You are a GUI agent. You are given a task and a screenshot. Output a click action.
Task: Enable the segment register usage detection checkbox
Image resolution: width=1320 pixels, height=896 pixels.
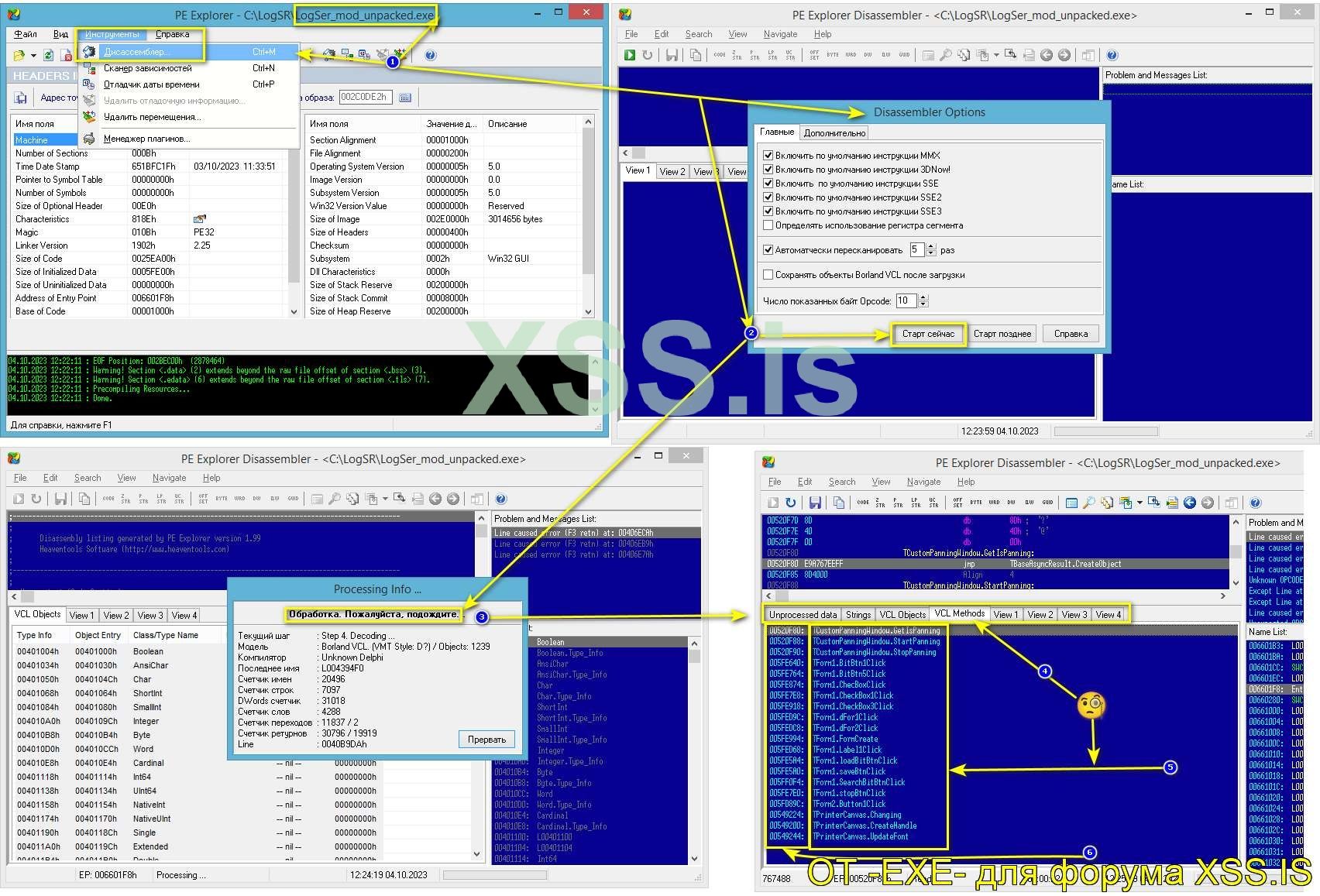pos(768,225)
